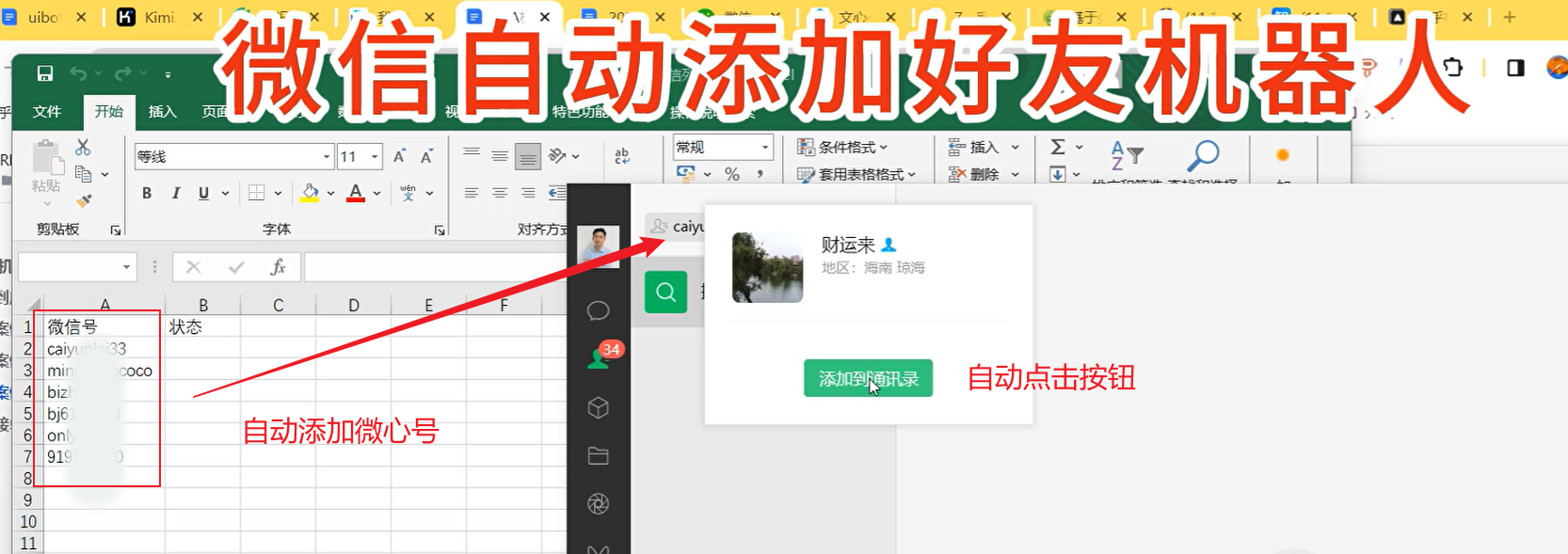Apply comma style
Image resolution: width=1568 pixels, height=554 pixels.
click(x=760, y=174)
